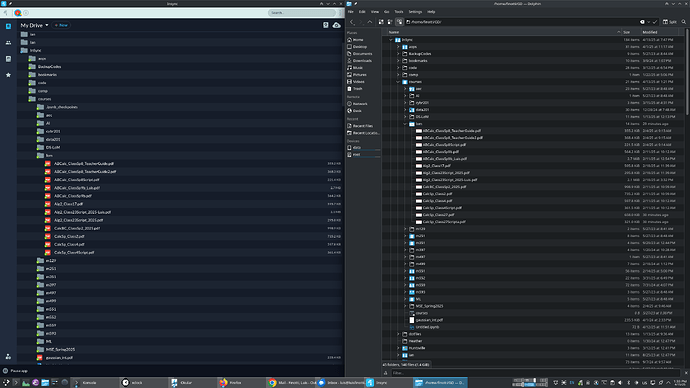Click Dolphin's search magnifier icon
The width and height of the screenshot is (690, 388).
pos(683,22)
